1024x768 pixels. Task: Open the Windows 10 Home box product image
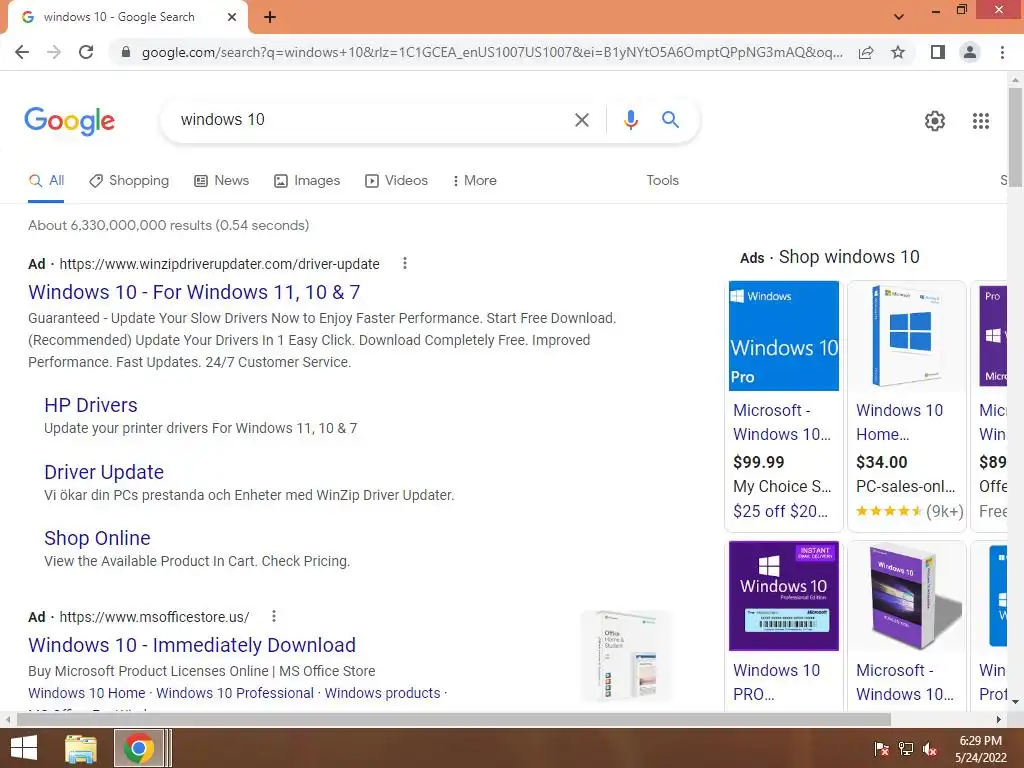point(906,336)
